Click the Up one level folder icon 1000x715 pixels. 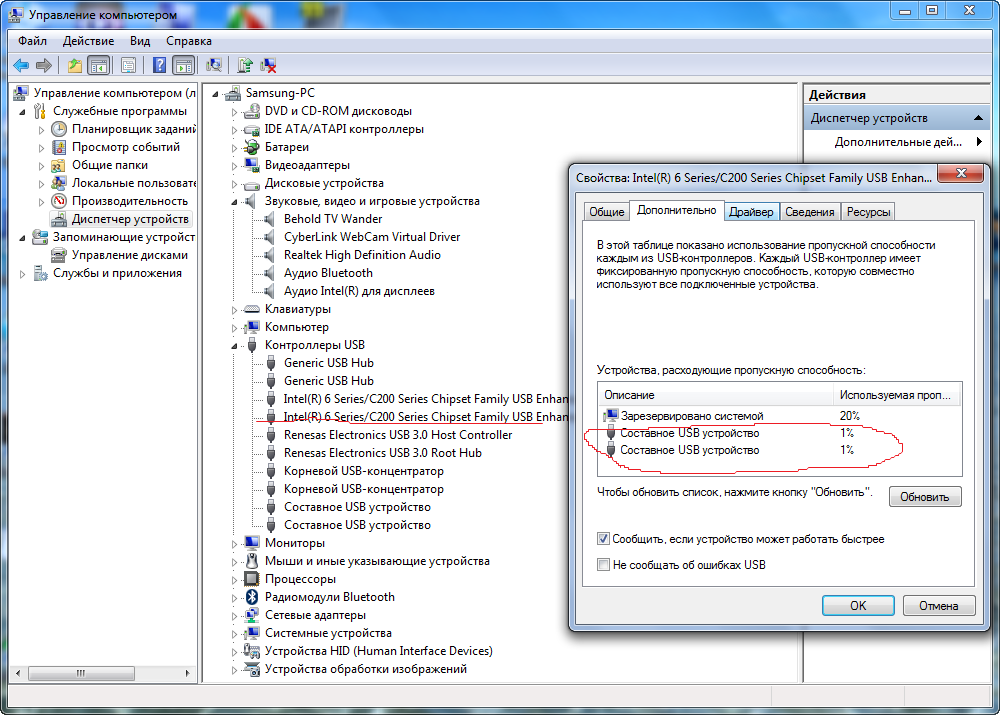pyautogui.click(x=74, y=66)
